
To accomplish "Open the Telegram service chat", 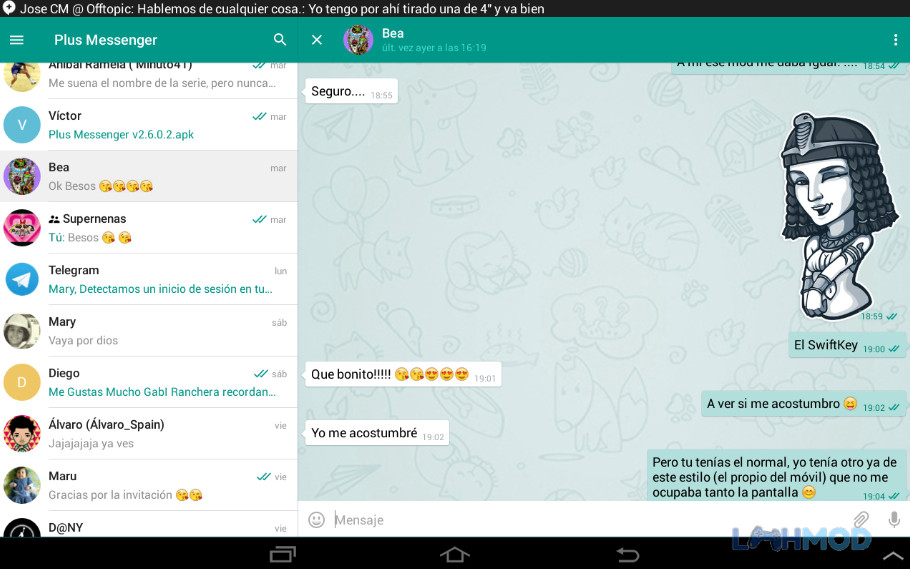I will pyautogui.click(x=149, y=279).
